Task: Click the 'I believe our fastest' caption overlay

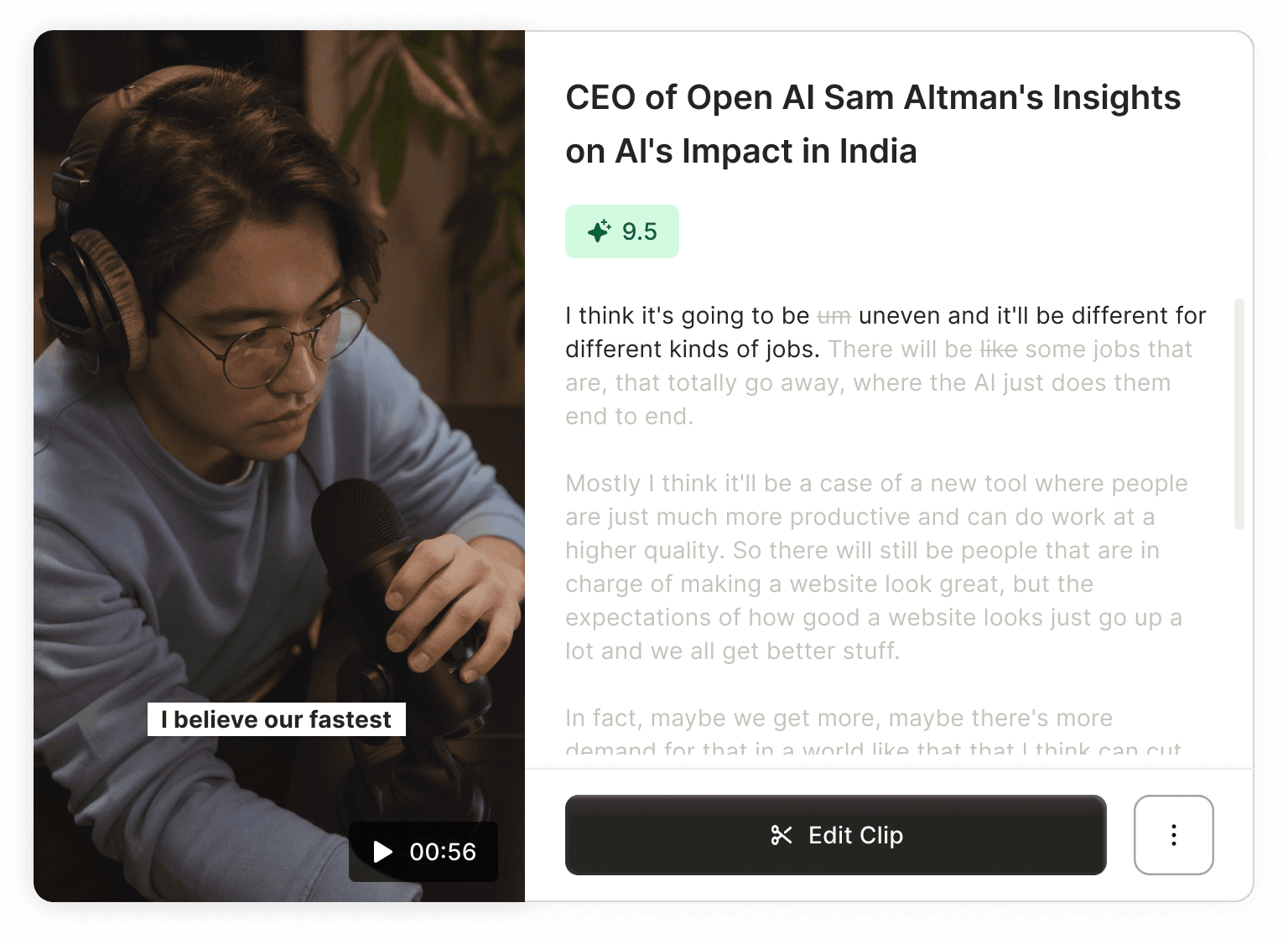Action: pyautogui.click(x=277, y=719)
